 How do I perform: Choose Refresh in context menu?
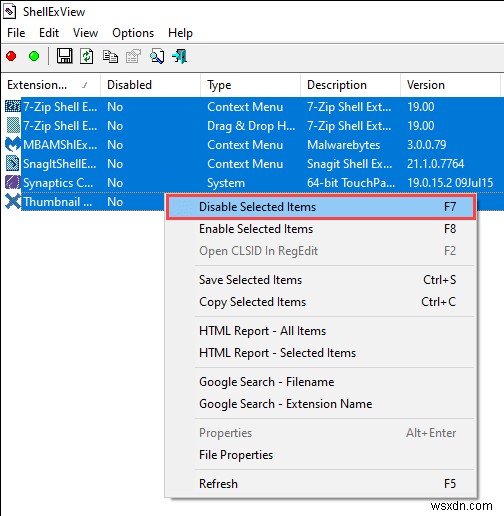pyautogui.click(x=321, y=484)
